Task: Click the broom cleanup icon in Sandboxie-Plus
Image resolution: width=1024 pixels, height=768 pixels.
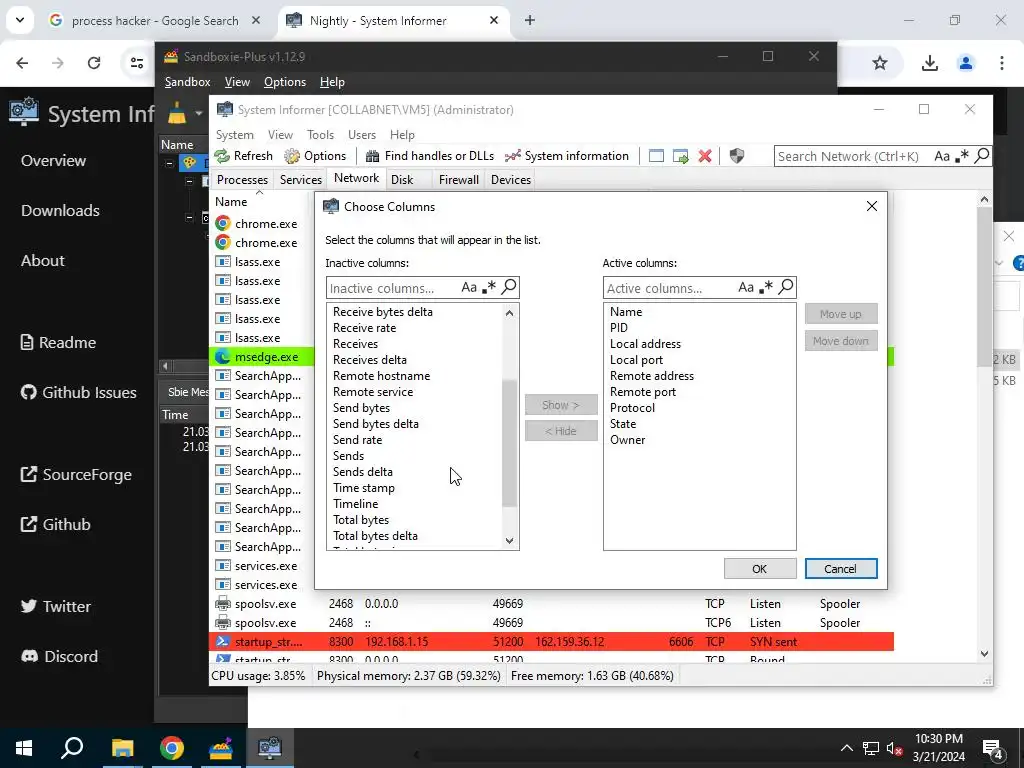Action: coord(177,114)
